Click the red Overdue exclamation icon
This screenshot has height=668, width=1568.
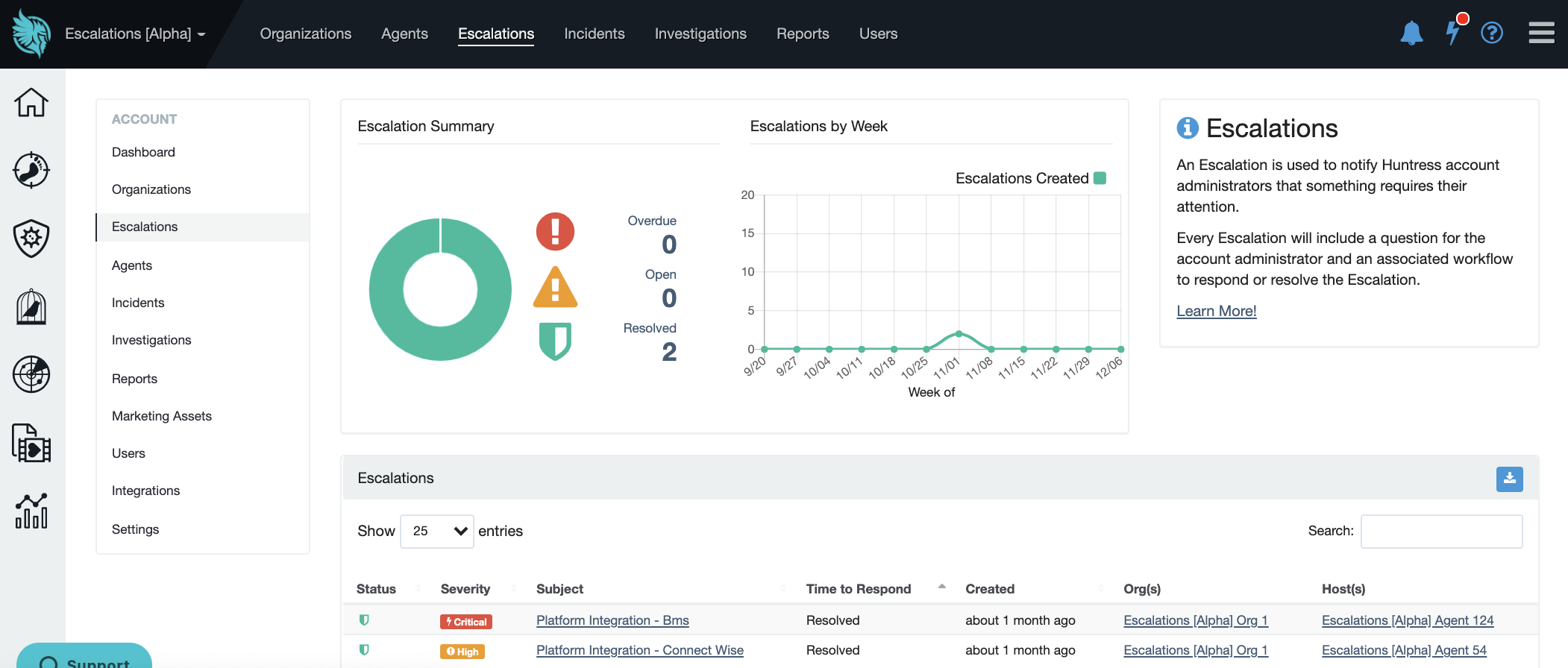(x=555, y=231)
